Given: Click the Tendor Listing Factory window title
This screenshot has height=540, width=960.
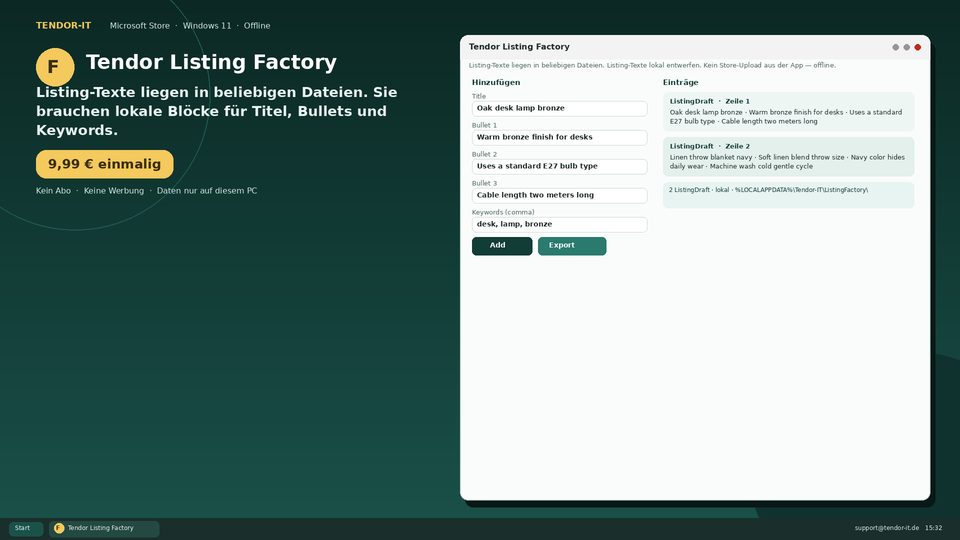Looking at the screenshot, I should (x=519, y=47).
